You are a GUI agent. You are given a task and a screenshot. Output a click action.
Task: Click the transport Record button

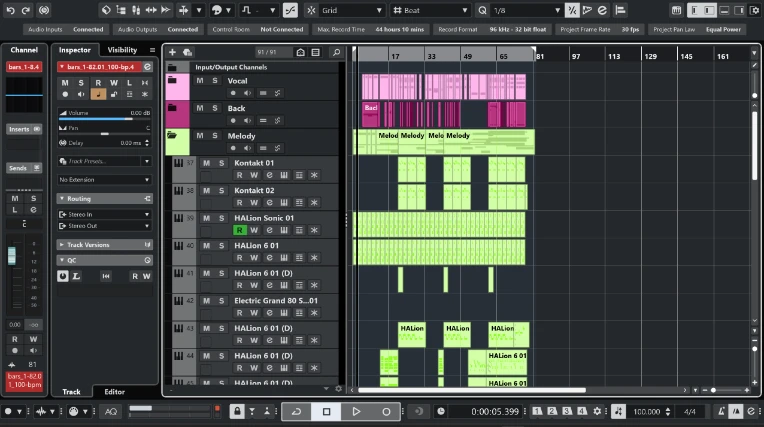[x=386, y=411]
